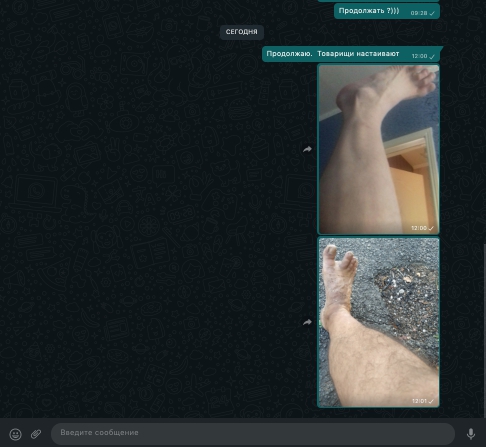
Task: Click the 09:28 delivery checkmark
Action: click(x=432, y=13)
